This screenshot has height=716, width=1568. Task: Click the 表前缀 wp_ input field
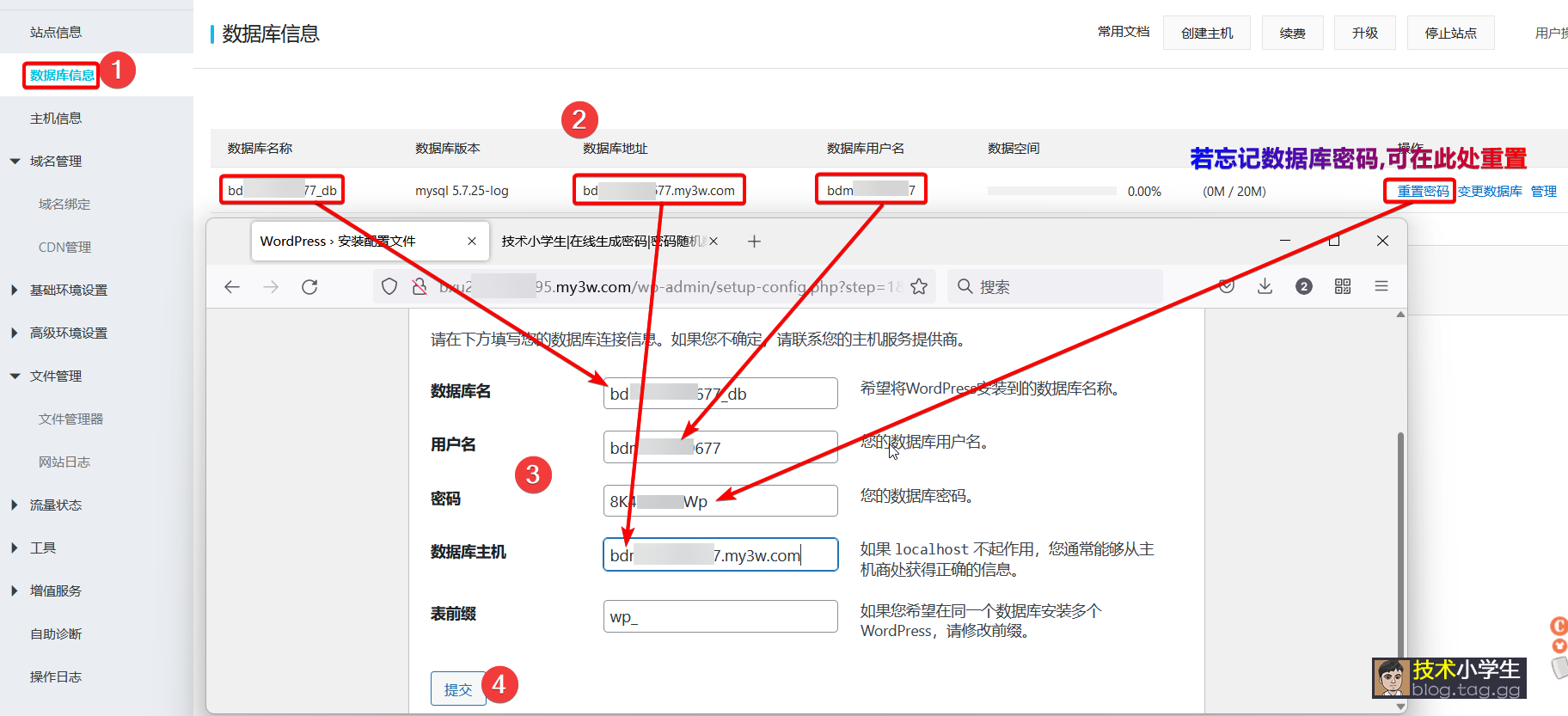tap(720, 616)
